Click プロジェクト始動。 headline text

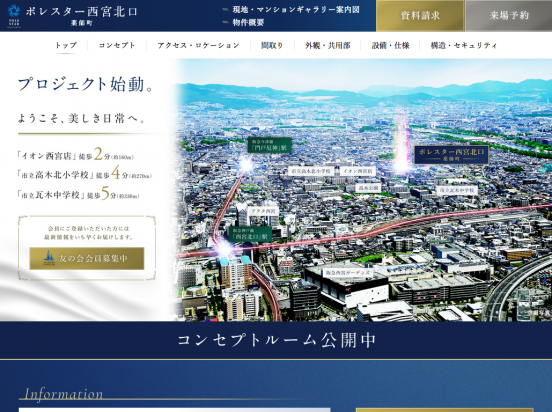(x=86, y=85)
